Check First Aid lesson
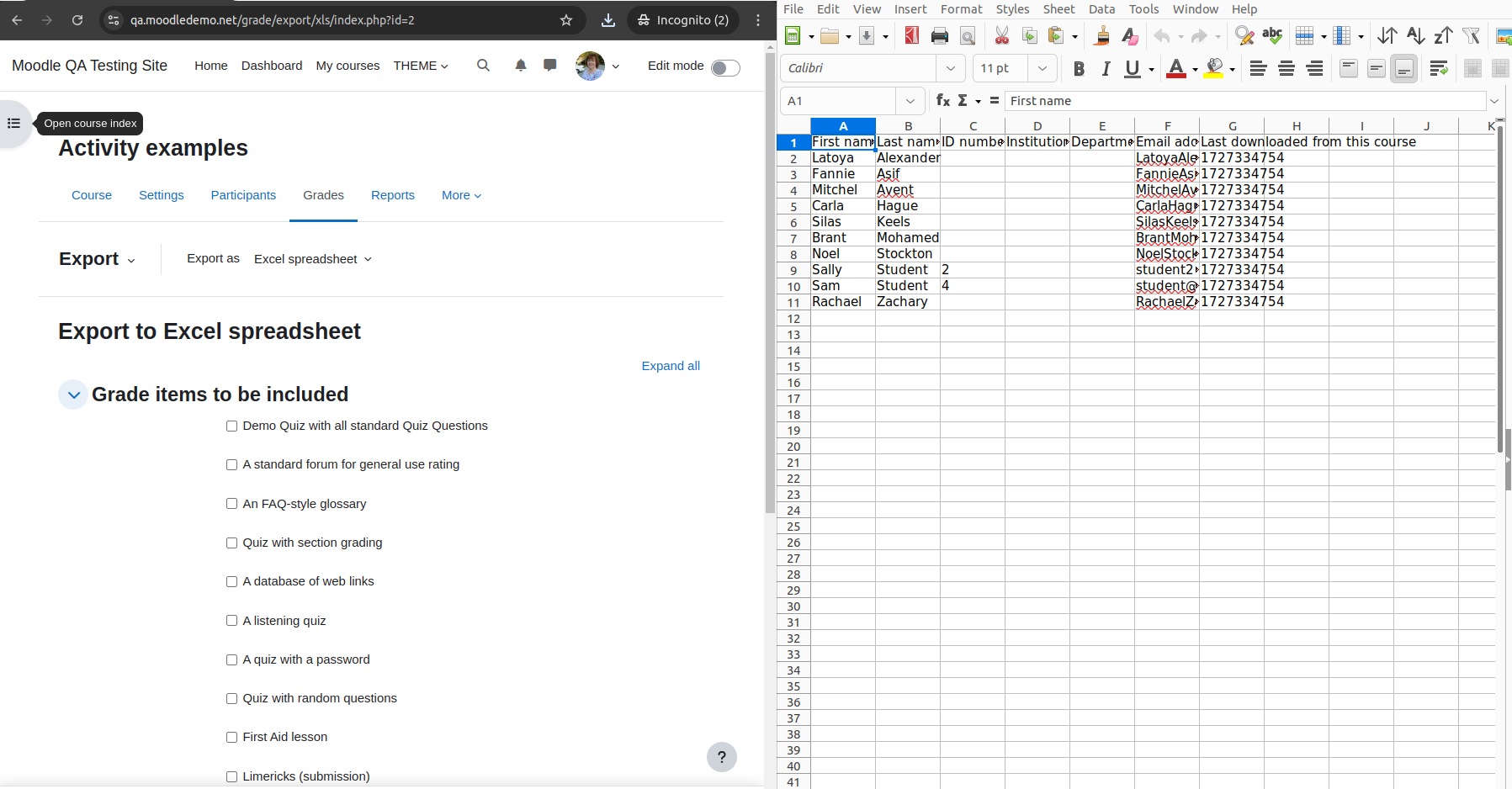Image resolution: width=1512 pixels, height=789 pixels. pos(231,738)
